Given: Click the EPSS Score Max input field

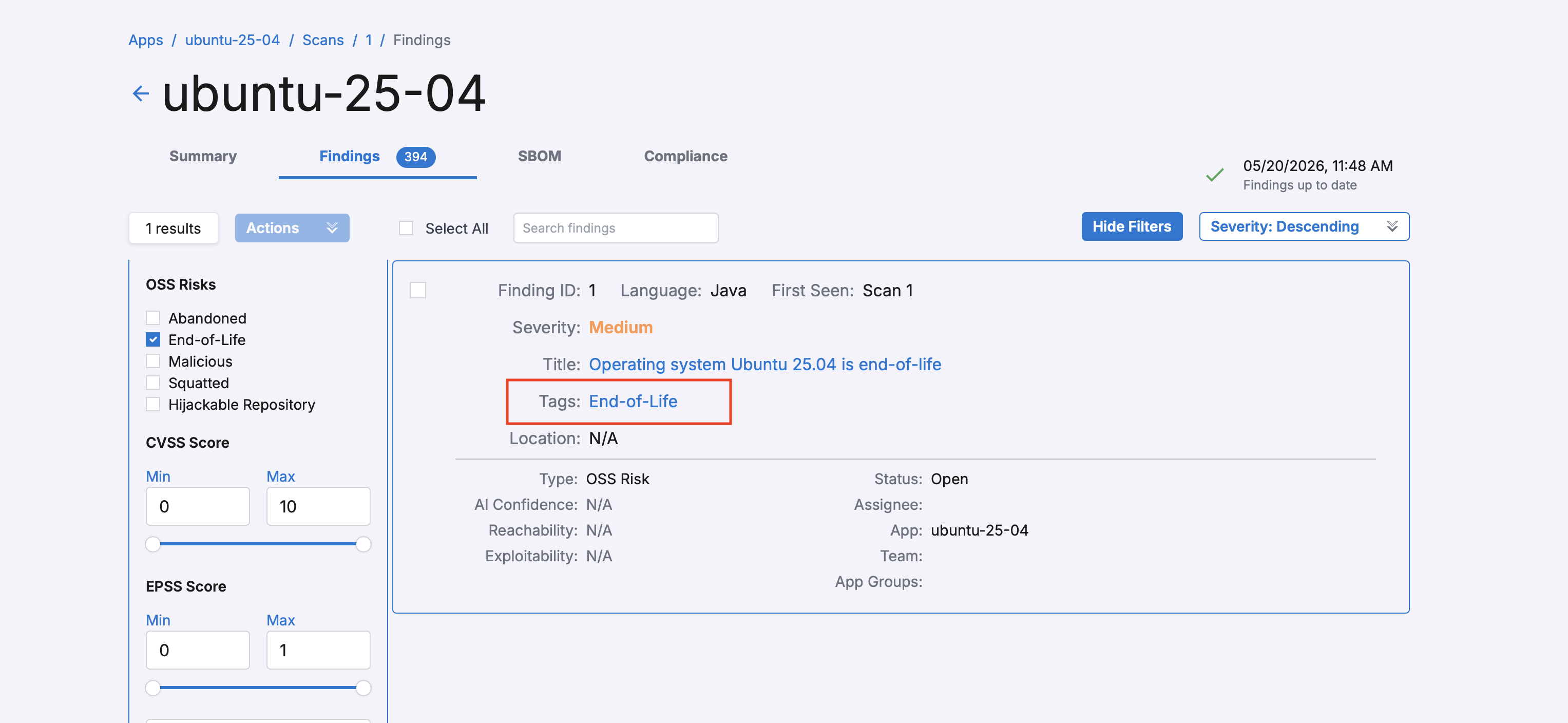Looking at the screenshot, I should click(318, 650).
